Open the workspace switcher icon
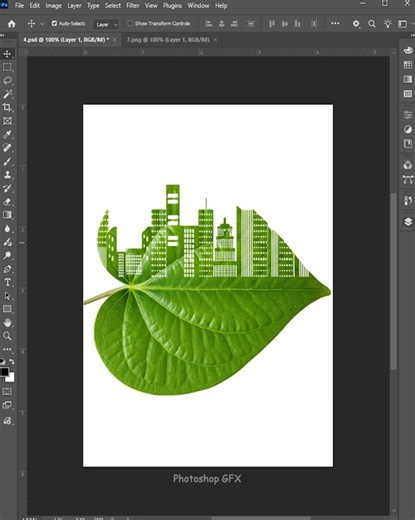415x520 pixels. click(403, 24)
